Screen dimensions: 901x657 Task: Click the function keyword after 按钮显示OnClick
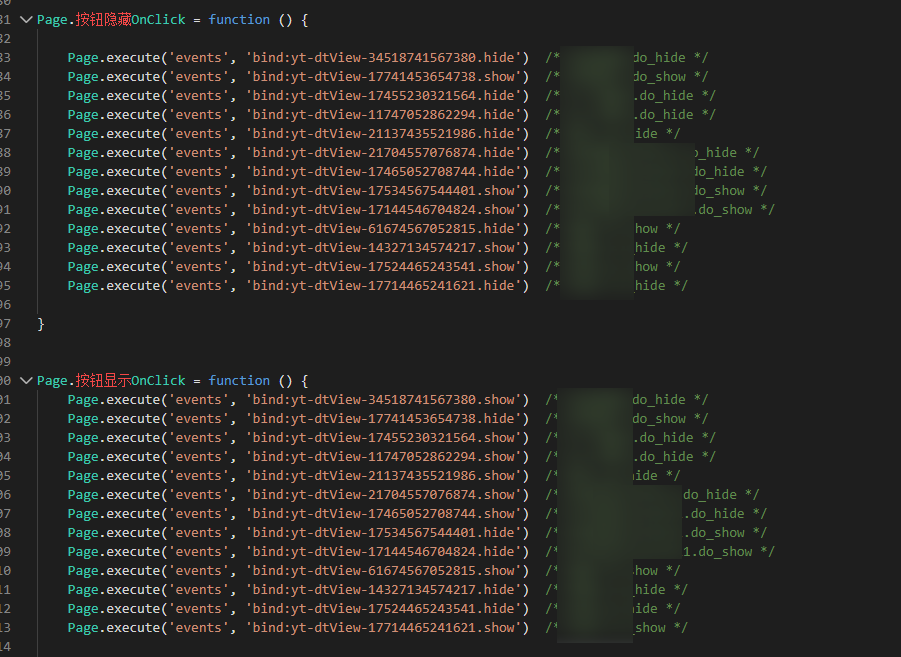click(x=239, y=381)
